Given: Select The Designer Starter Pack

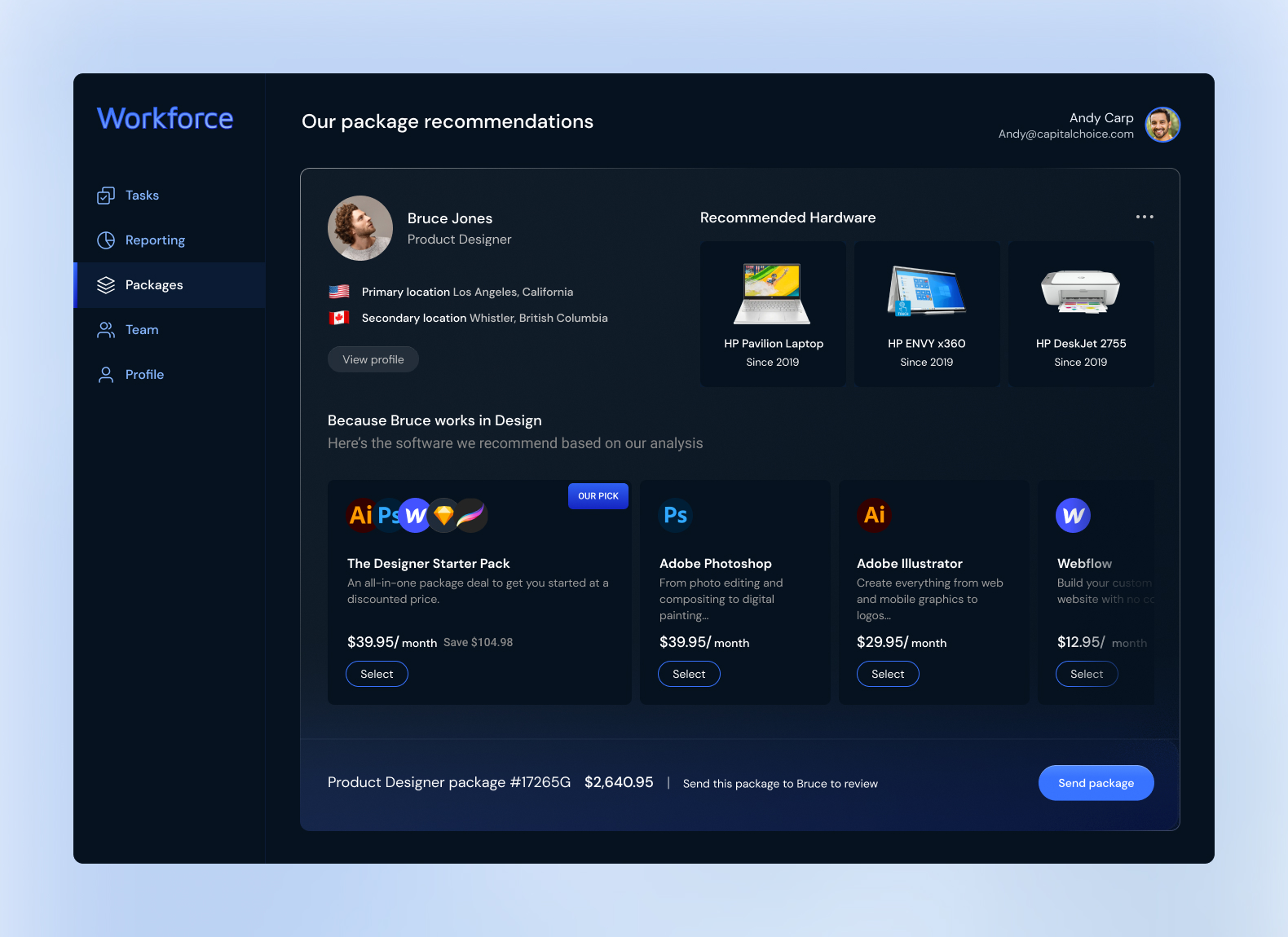Looking at the screenshot, I should [x=377, y=674].
